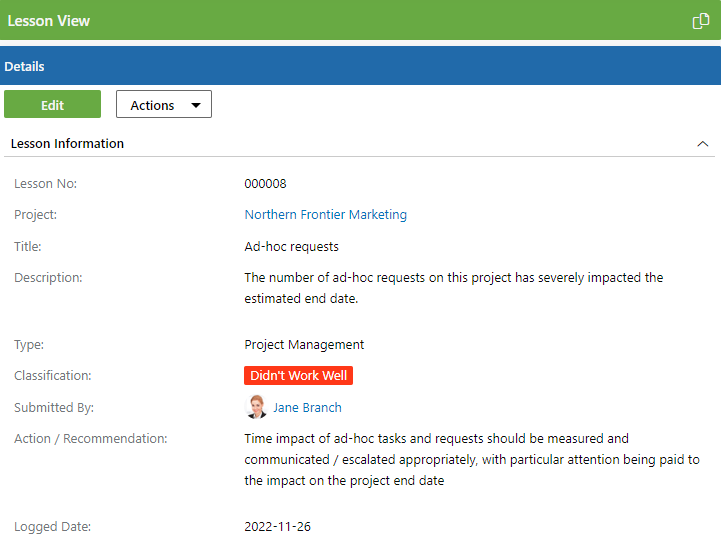Viewport: 721px width, 536px height.
Task: Click the logged date 2022-11-26
Action: point(277,527)
